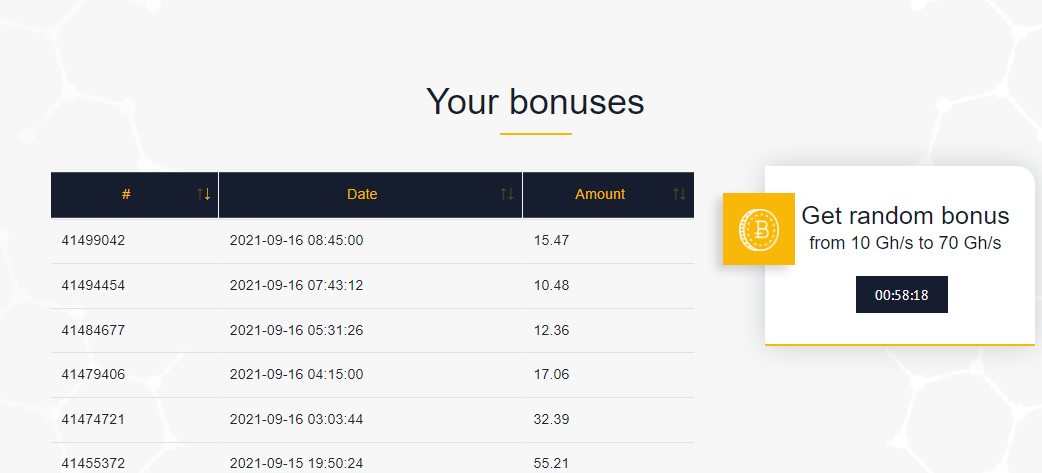Click the Your bonuses title

[535, 102]
